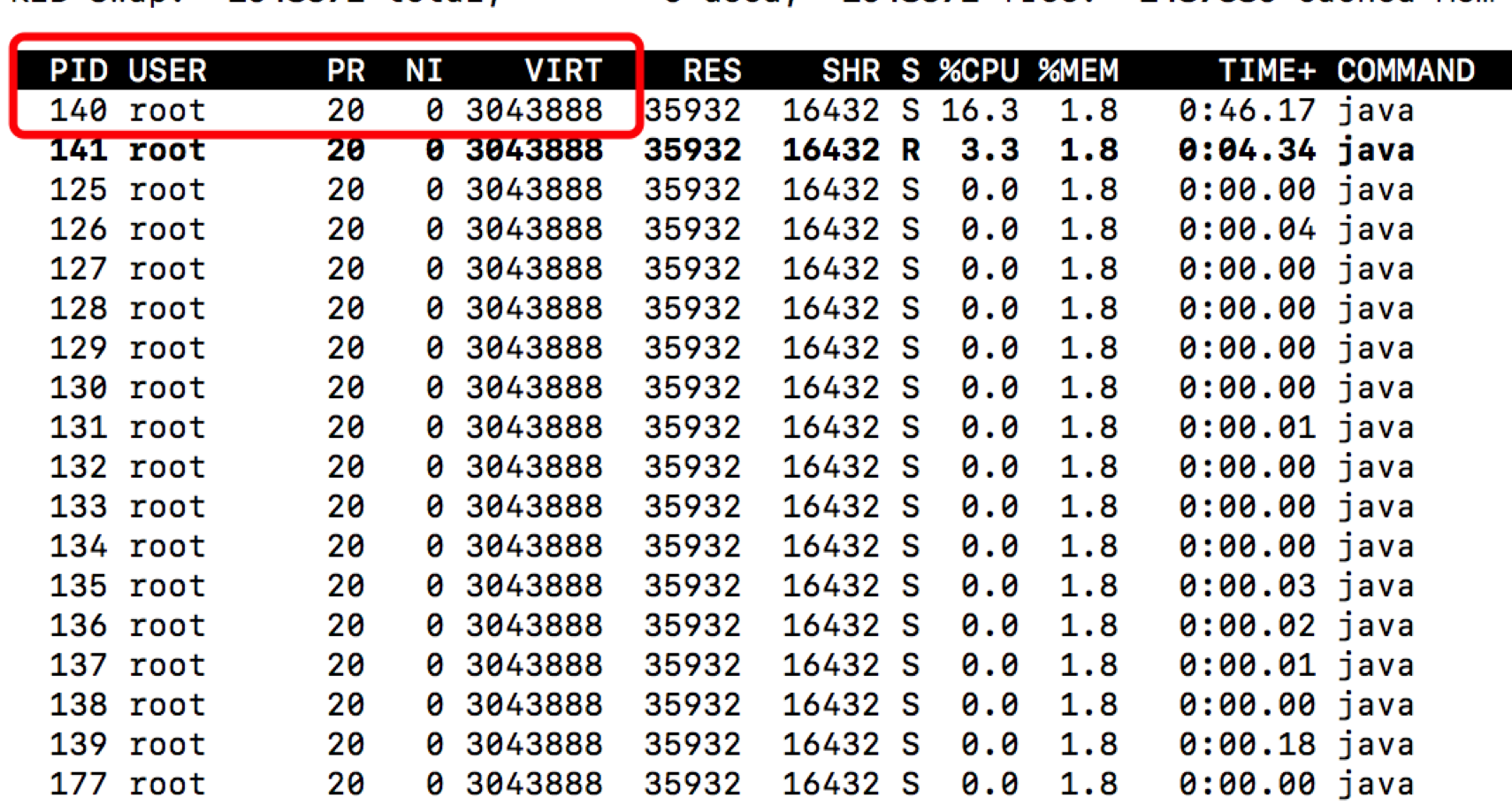1512x805 pixels.
Task: Click PID 129 in the list
Action: coord(79,348)
